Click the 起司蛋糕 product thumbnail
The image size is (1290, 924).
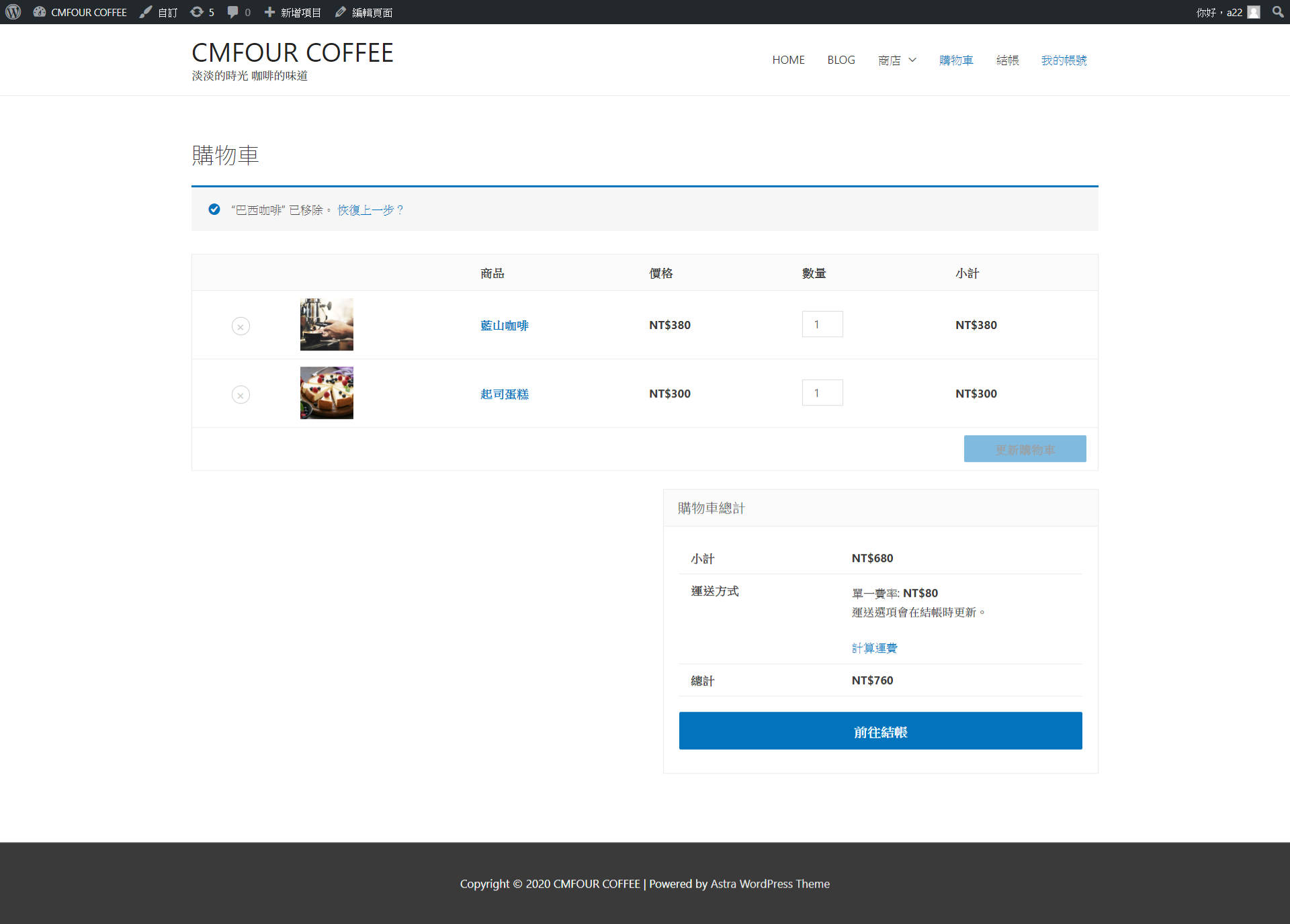327,393
